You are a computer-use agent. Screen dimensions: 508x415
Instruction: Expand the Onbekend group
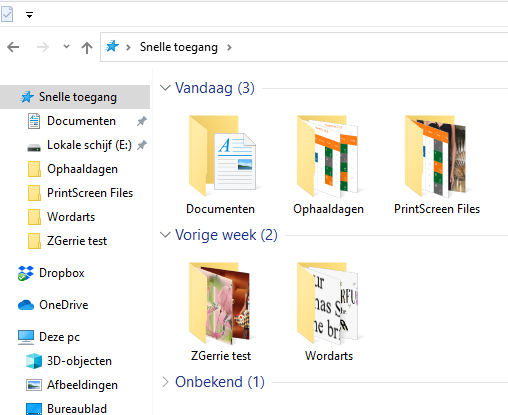coord(165,382)
